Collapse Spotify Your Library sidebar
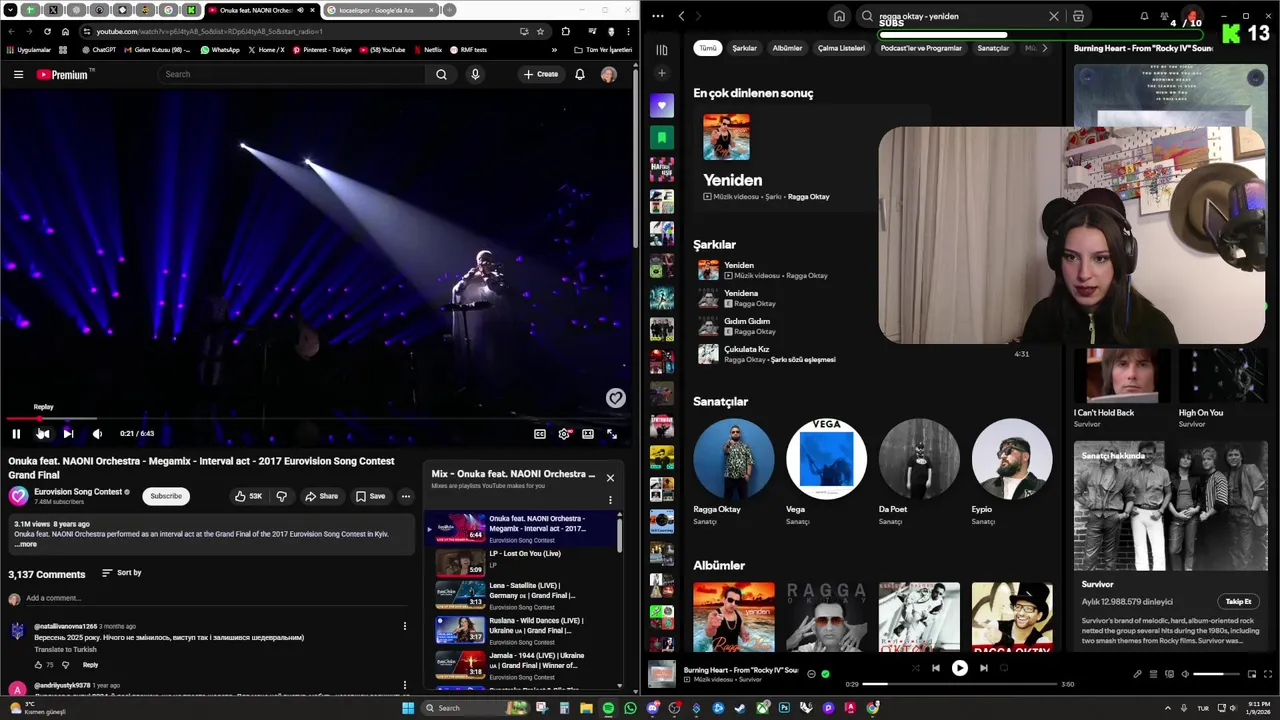The width and height of the screenshot is (1280, 720). tap(662, 50)
